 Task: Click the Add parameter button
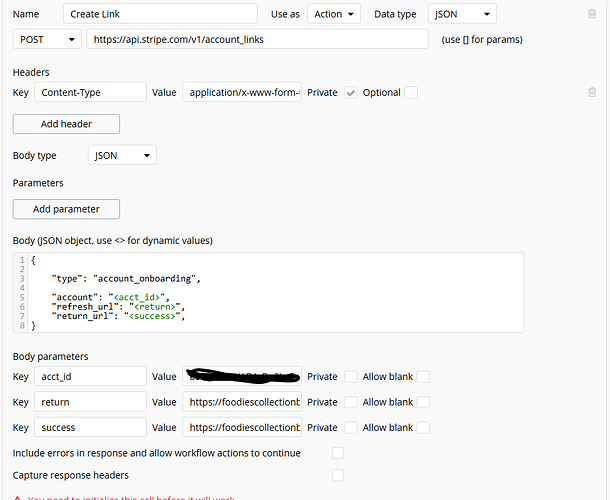click(x=66, y=209)
